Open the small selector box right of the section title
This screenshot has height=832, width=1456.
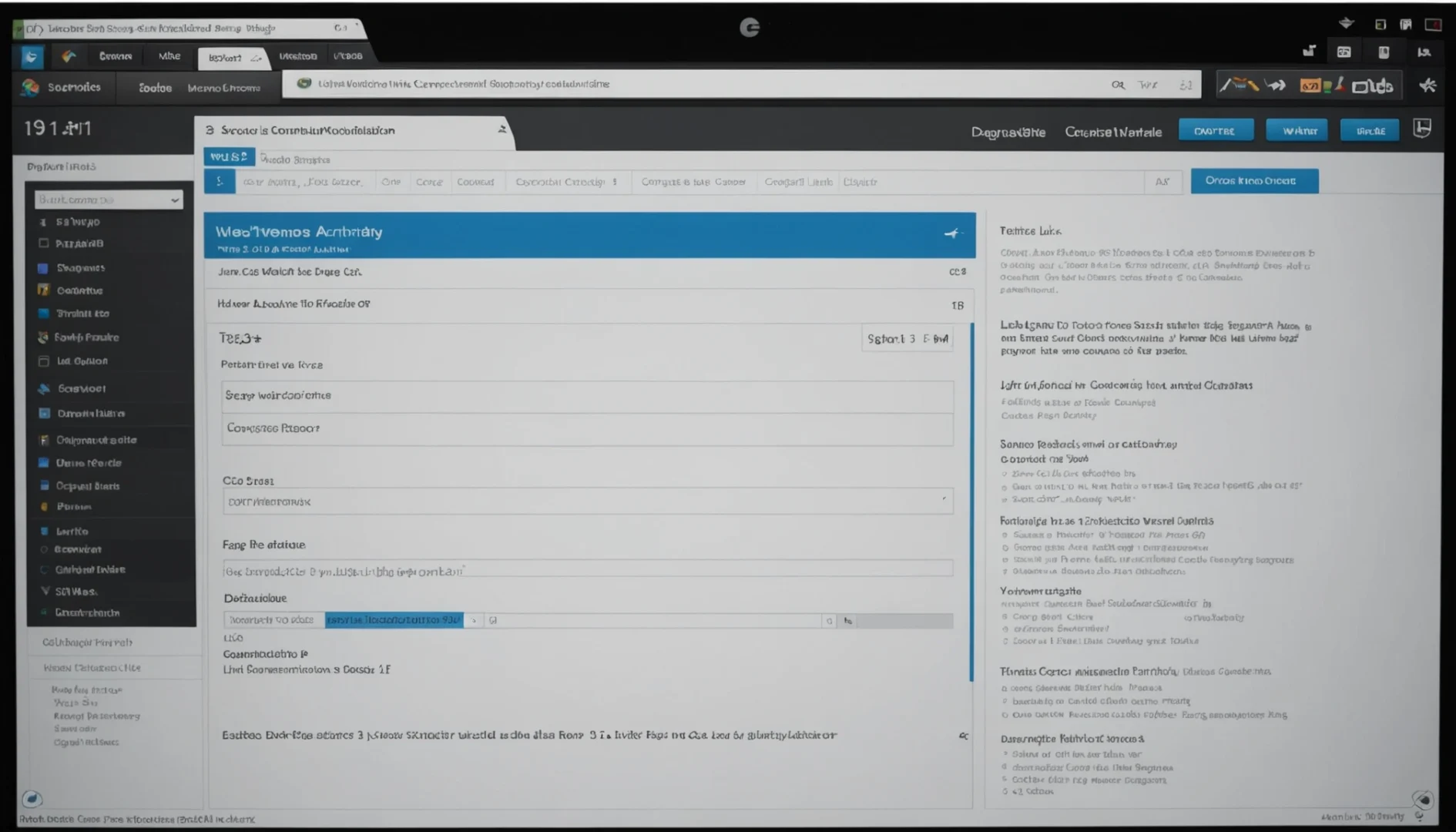click(907, 339)
